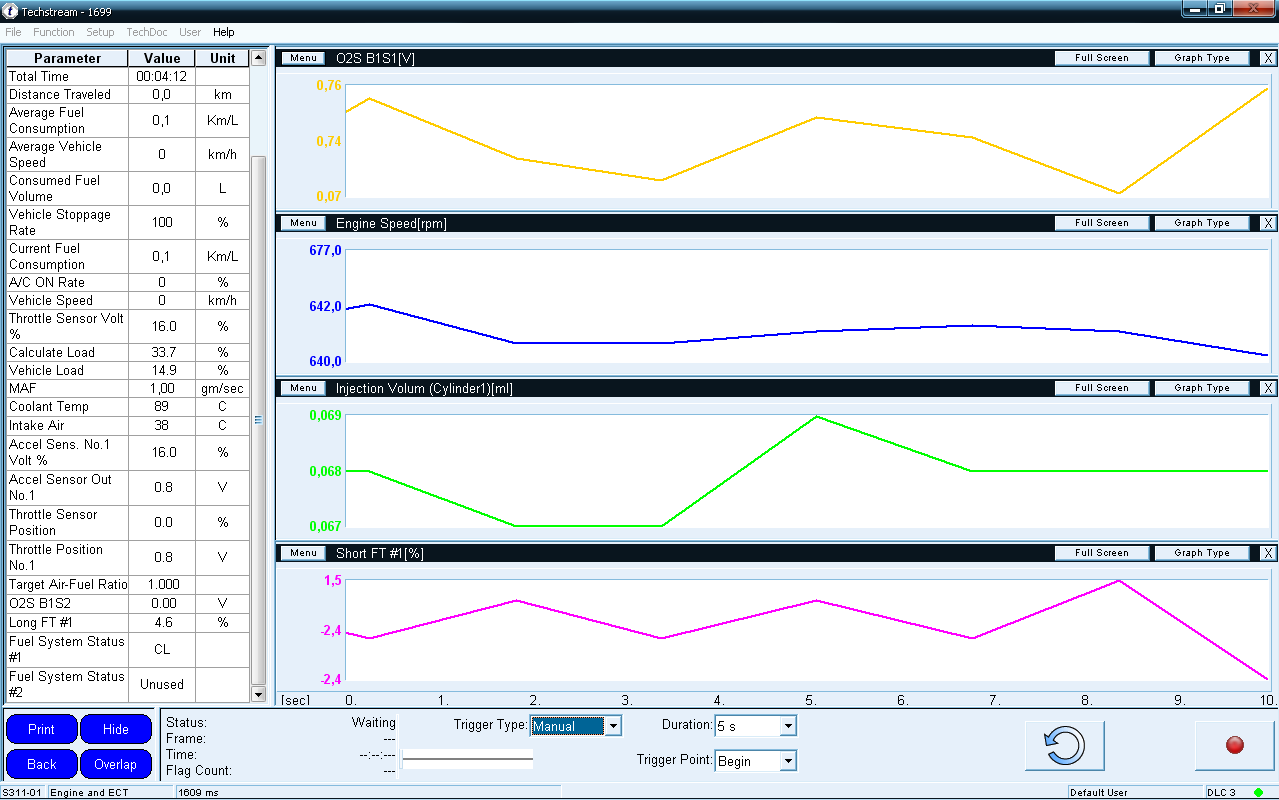Close the O2S B1S1 graph
Viewport: 1279px width, 800px height.
(1268, 58)
